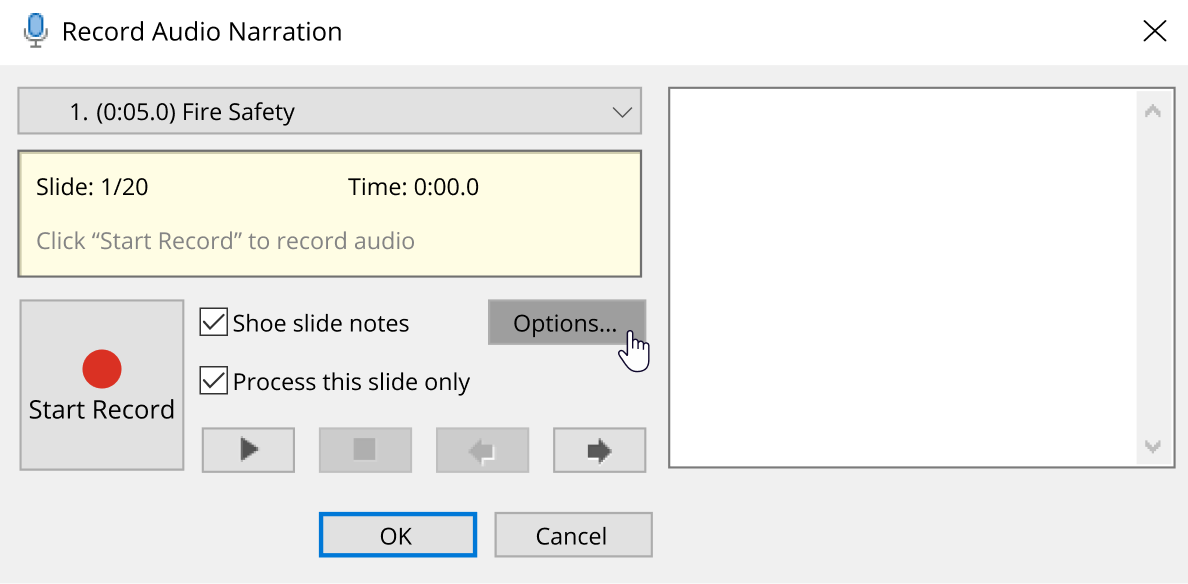Close the Record Audio Narration dialog
Screen dimensions: 1188x584
[x=1155, y=31]
